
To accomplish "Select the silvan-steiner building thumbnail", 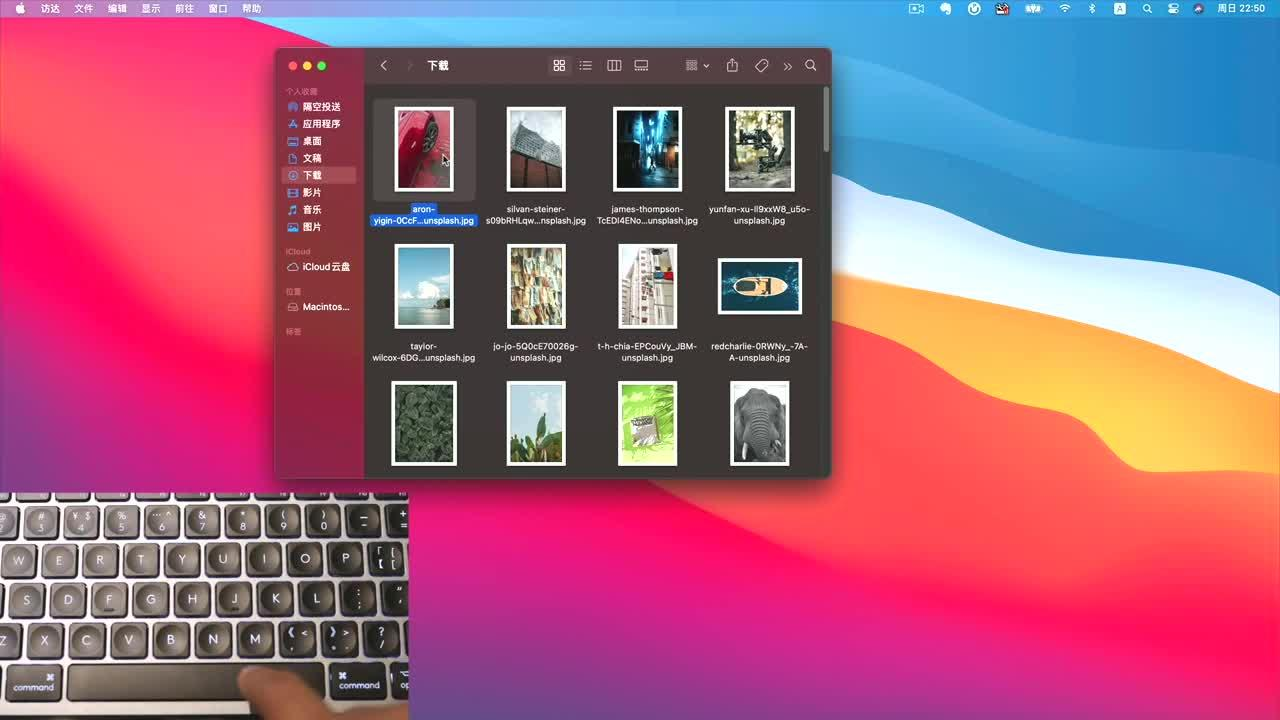I will [536, 149].
